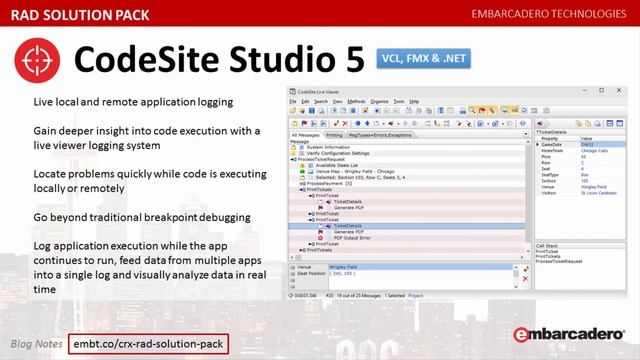Select the HomeTeam property row

[x=580, y=151]
